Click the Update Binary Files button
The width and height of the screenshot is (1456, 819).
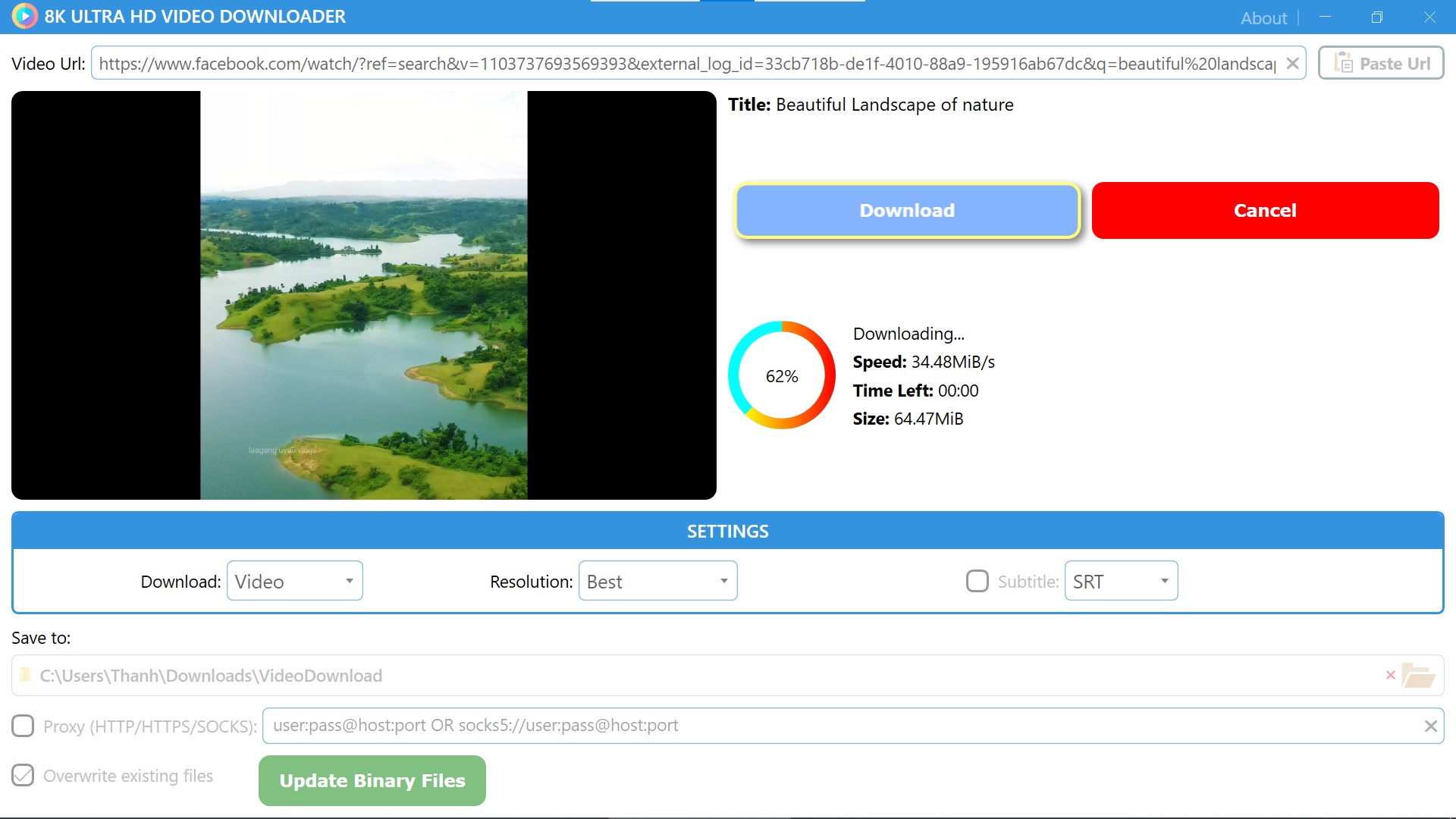point(372,780)
